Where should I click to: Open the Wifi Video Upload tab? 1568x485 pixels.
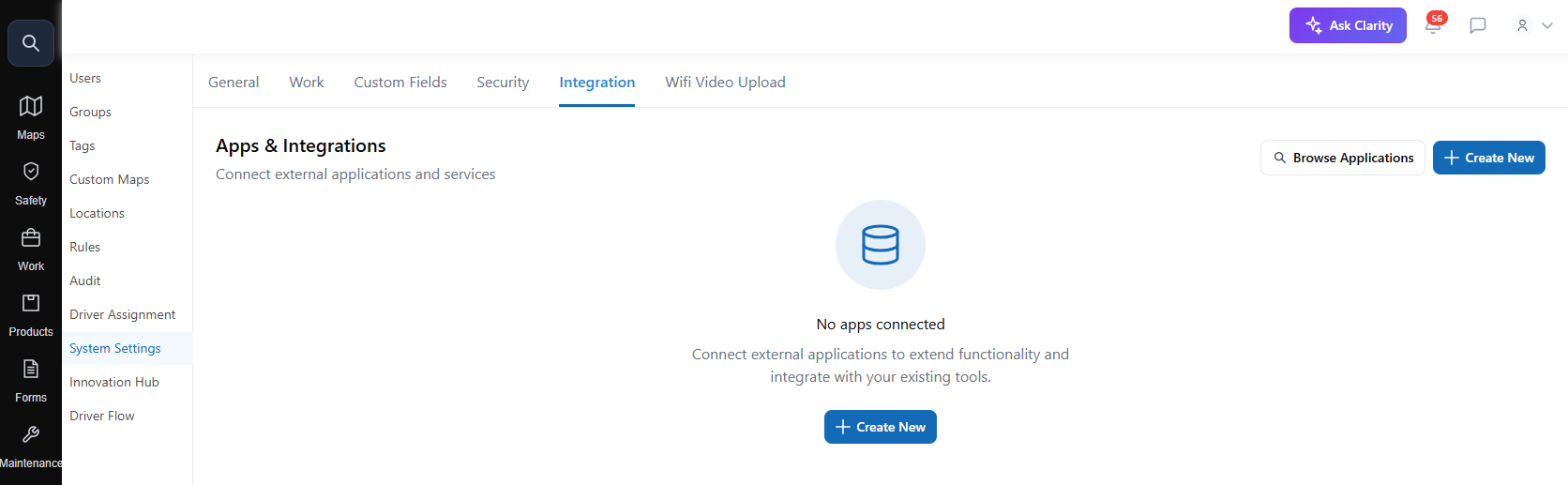(726, 83)
